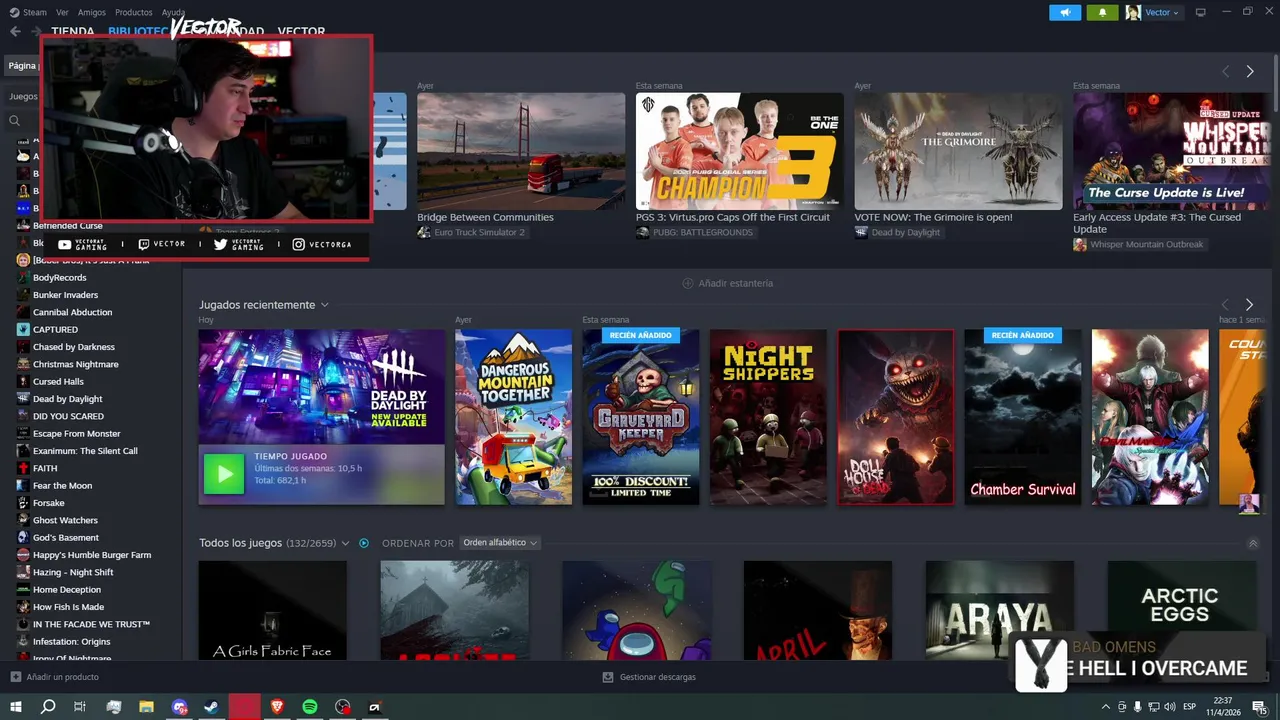Open Windows taskbar search
1280x720 pixels.
pyautogui.click(x=48, y=707)
